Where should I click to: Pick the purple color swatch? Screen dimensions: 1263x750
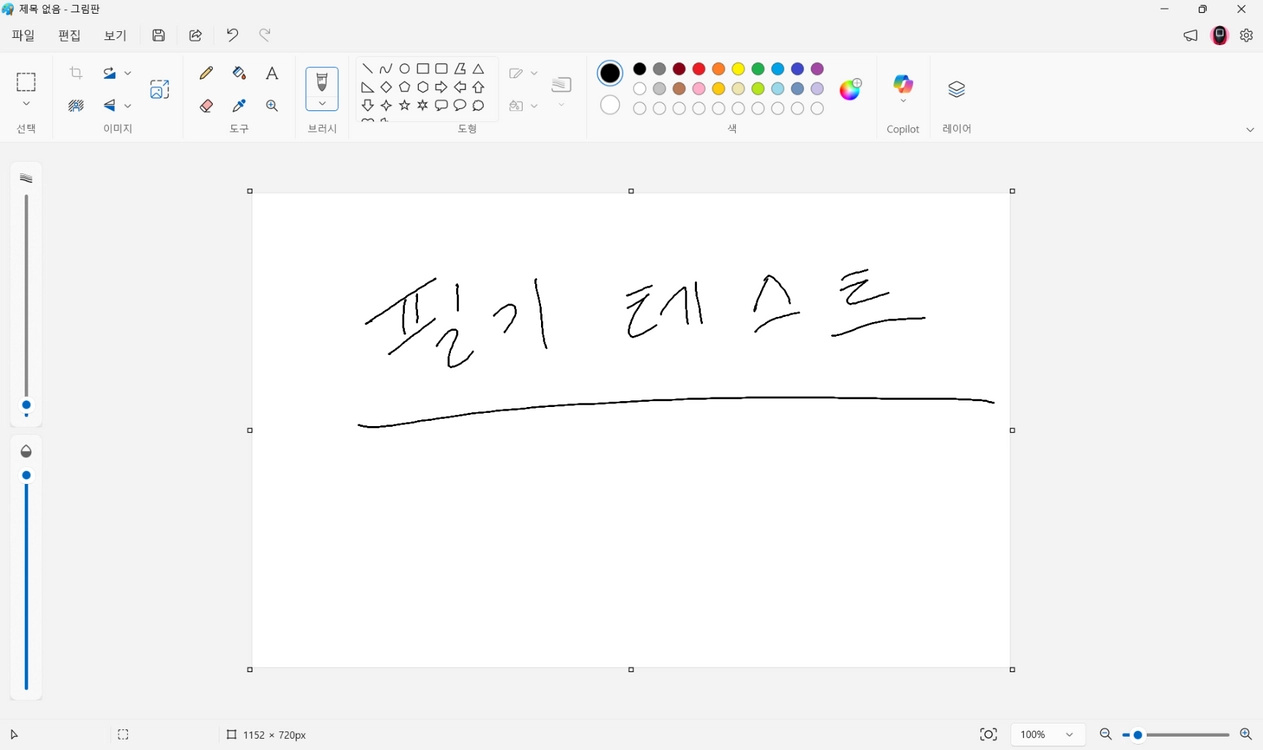817,69
